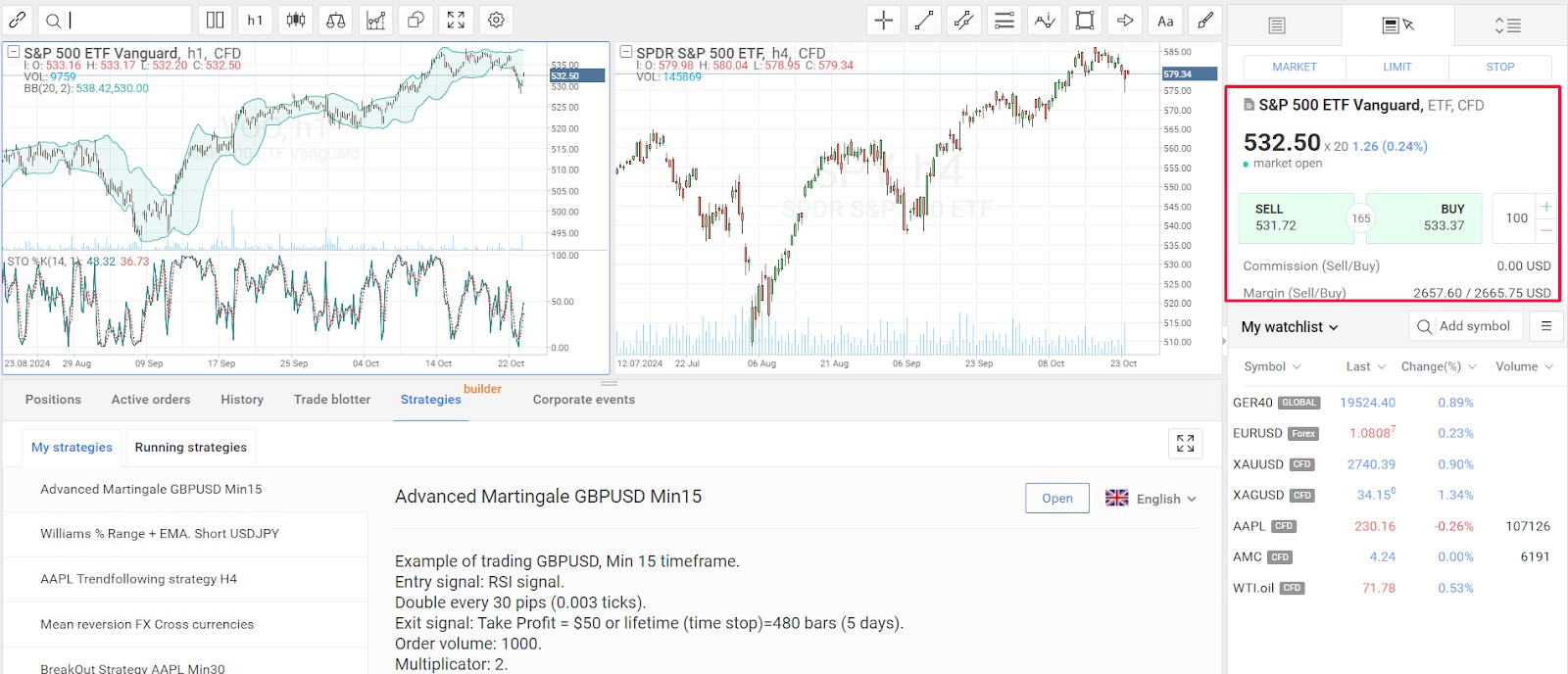Select AAPL Trendfollowing strategy H4
Viewport: 1568px width, 674px height.
tap(186, 579)
